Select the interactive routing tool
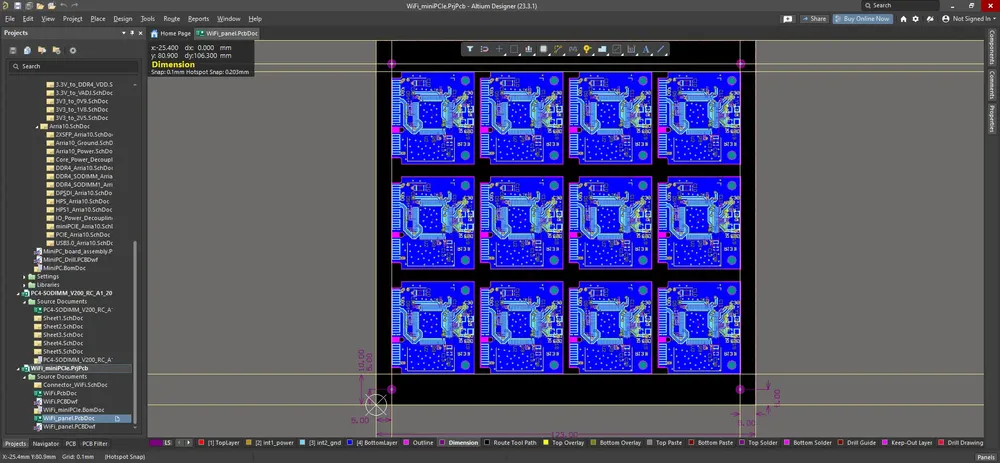1000x463 pixels. (x=558, y=49)
